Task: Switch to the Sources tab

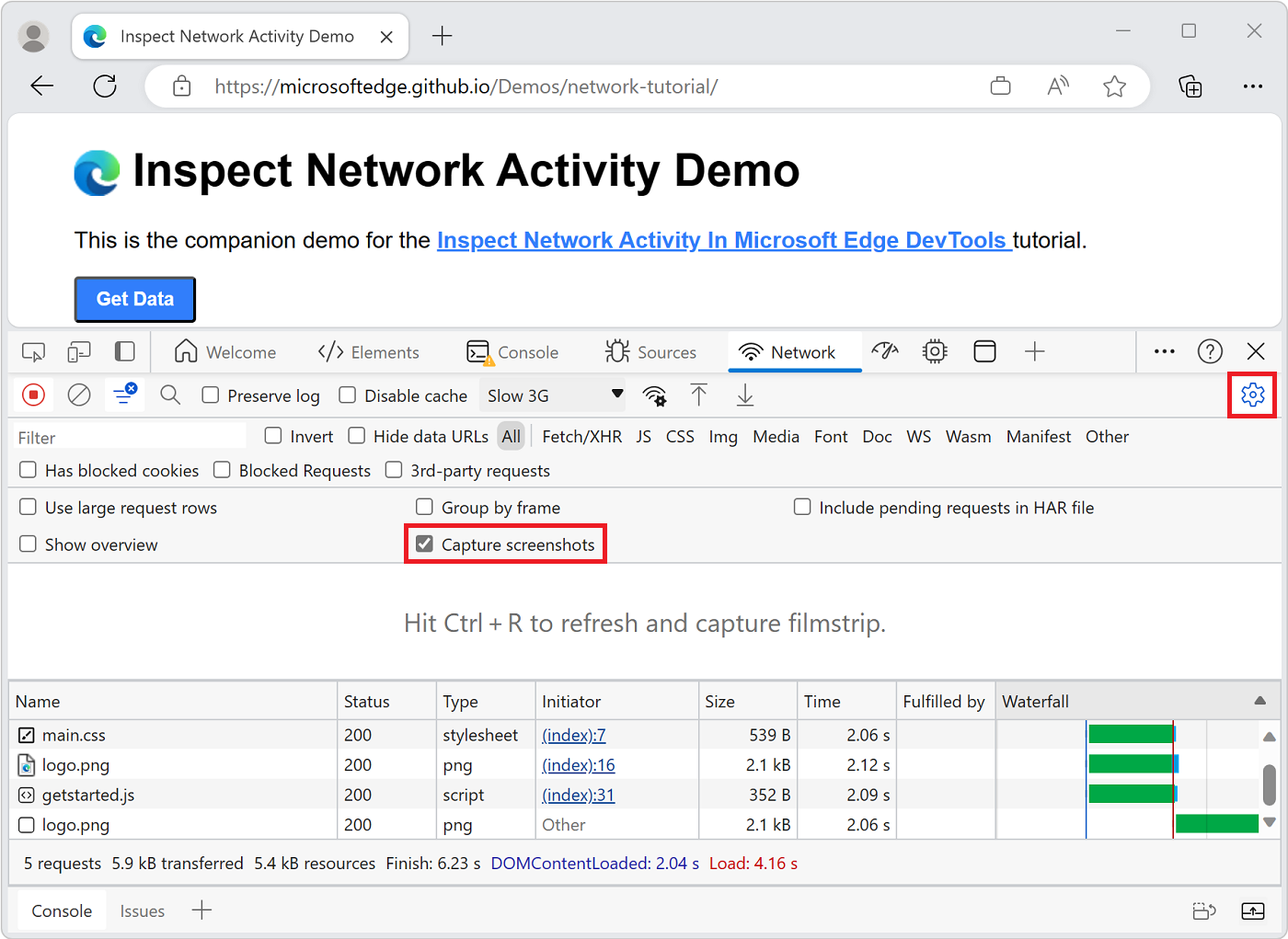Action: [652, 351]
